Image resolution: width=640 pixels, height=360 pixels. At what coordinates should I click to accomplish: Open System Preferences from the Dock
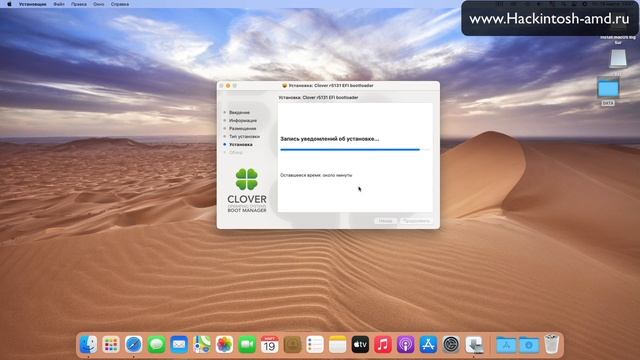pos(451,344)
